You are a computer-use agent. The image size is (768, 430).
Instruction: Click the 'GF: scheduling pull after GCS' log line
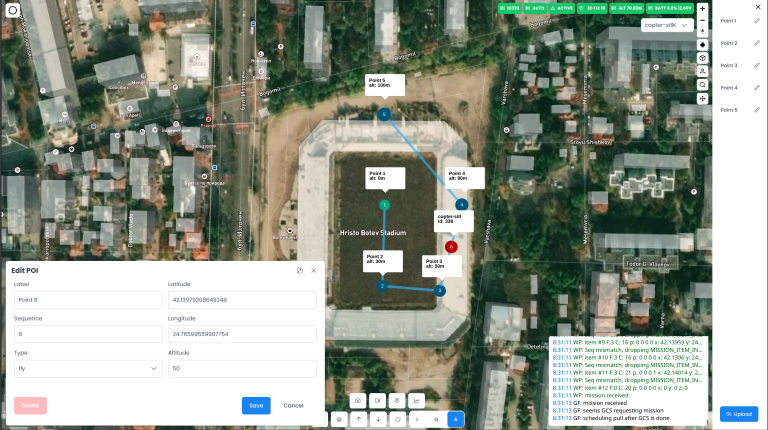click(x=611, y=418)
